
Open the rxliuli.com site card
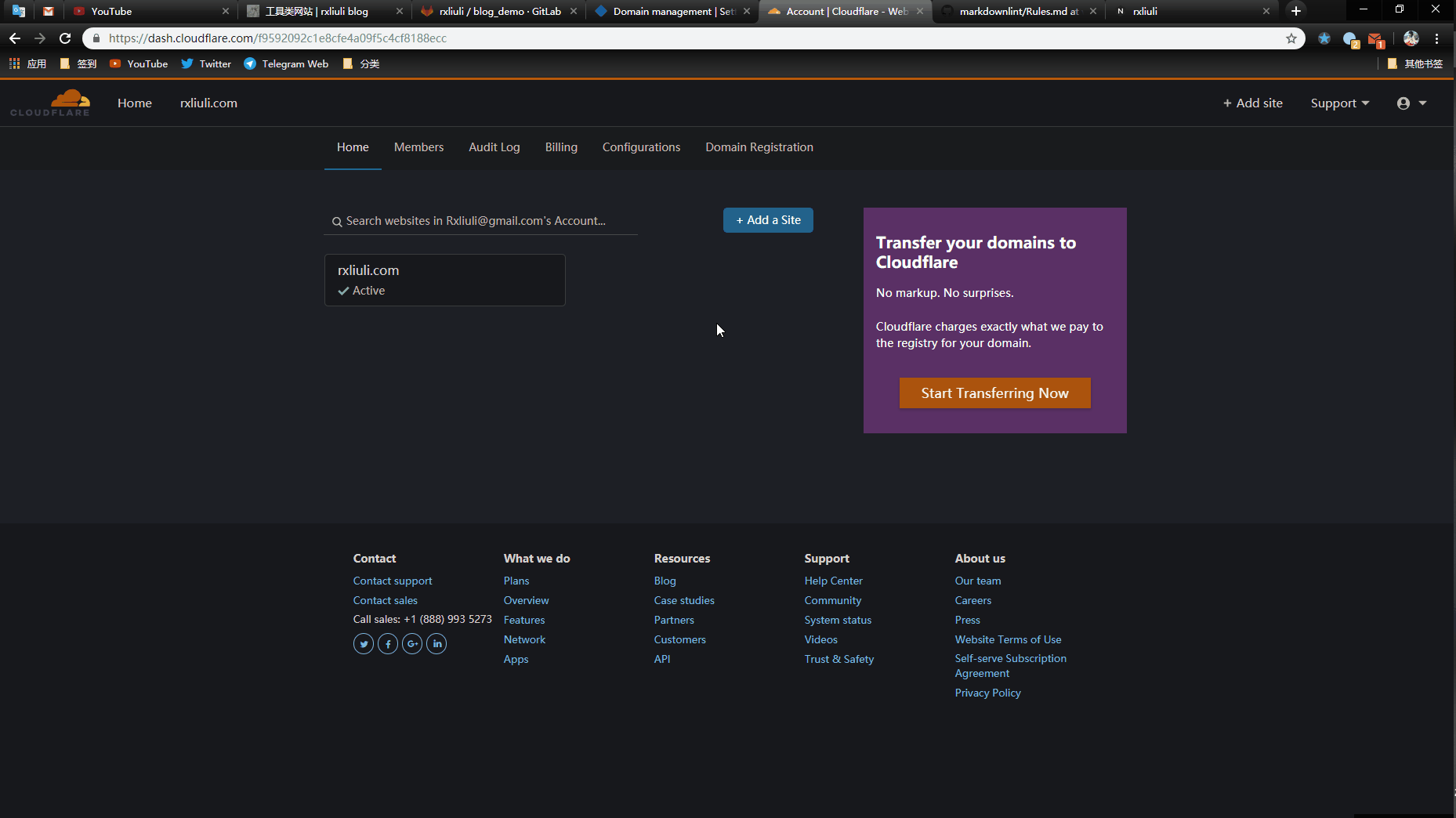[x=445, y=280]
